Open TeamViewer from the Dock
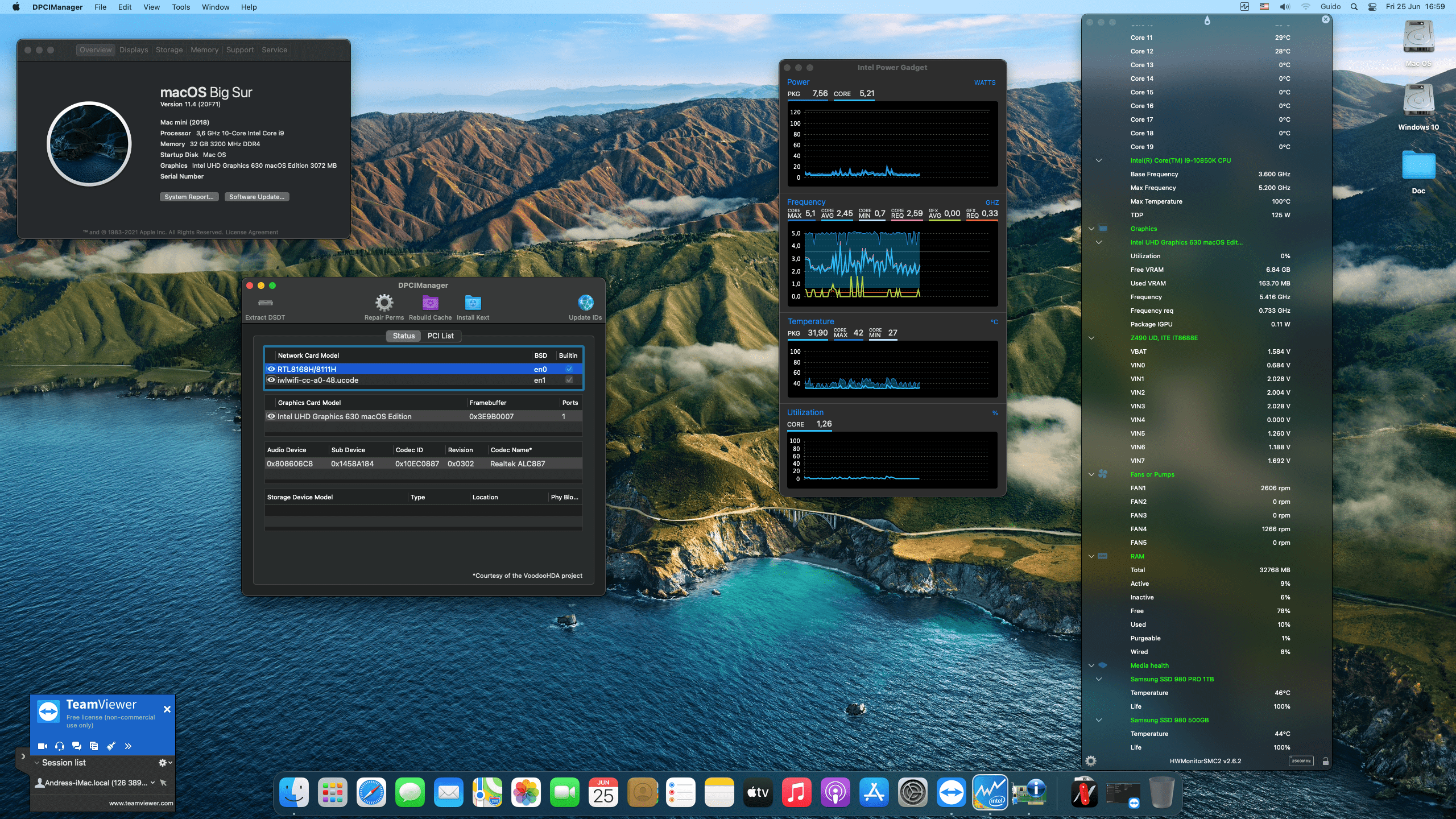 (951, 792)
